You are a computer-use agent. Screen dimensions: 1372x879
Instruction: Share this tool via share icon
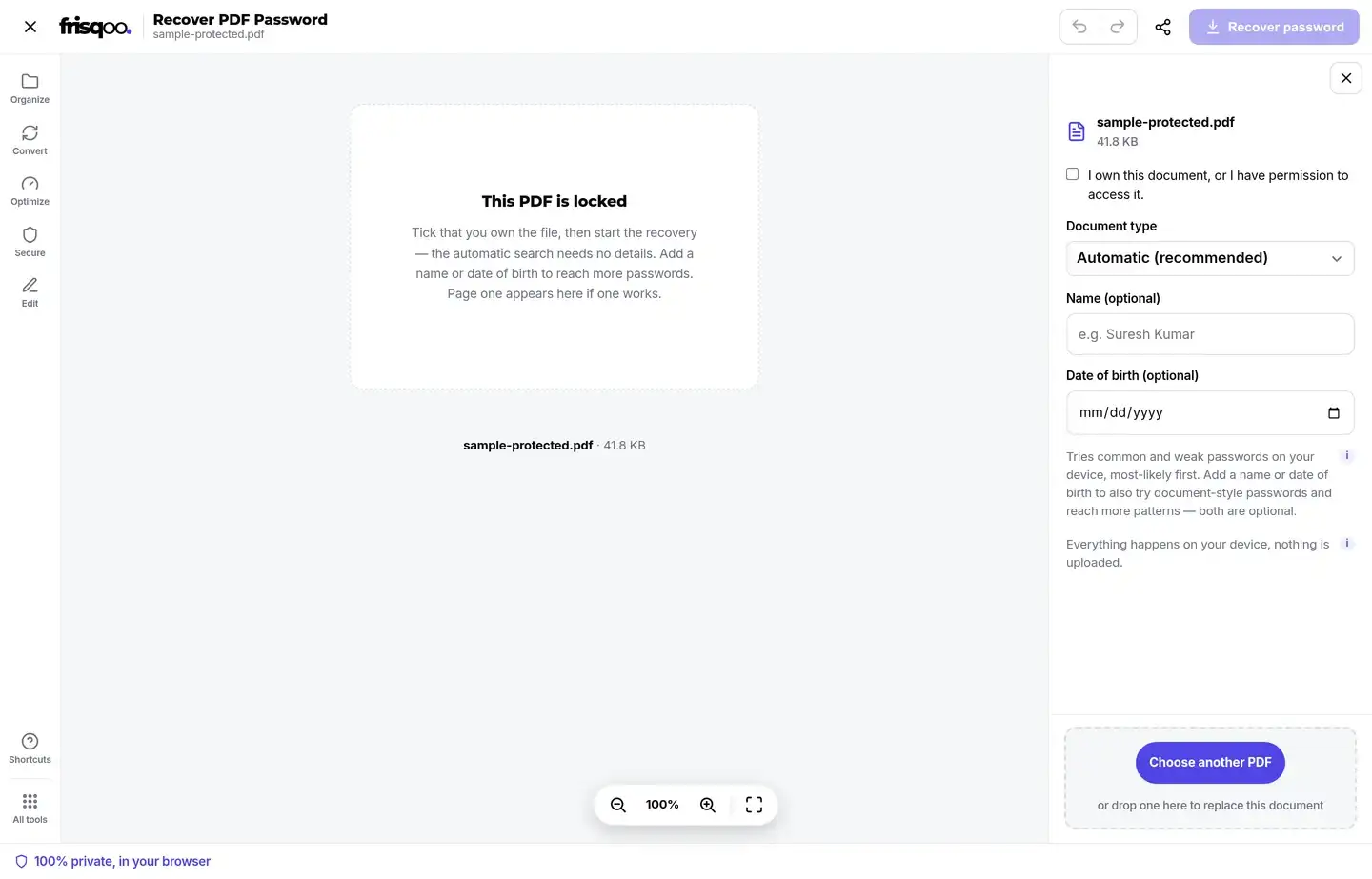coord(1162,27)
